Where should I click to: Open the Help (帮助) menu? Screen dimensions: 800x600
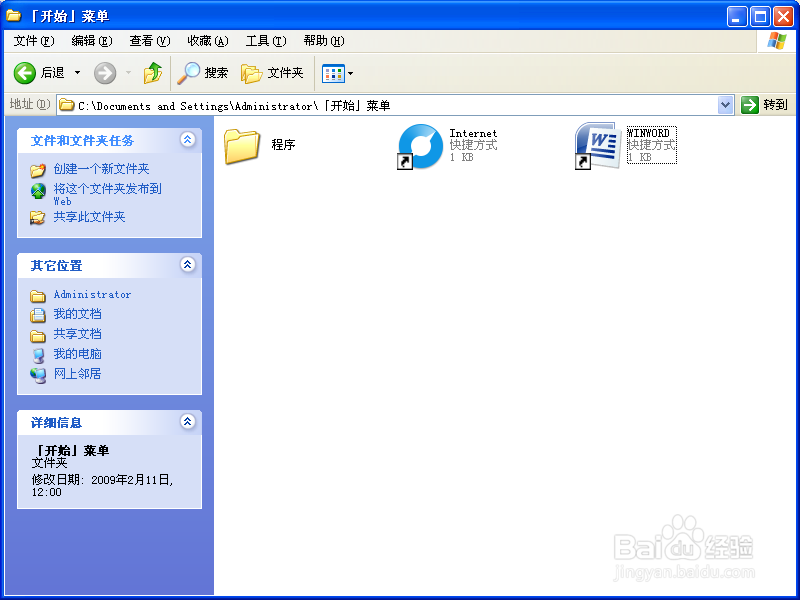point(324,41)
